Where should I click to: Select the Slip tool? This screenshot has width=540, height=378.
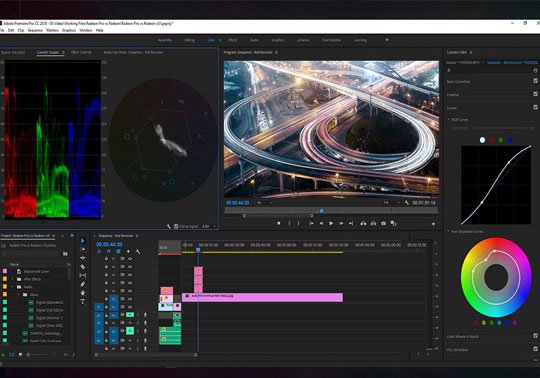[83, 275]
